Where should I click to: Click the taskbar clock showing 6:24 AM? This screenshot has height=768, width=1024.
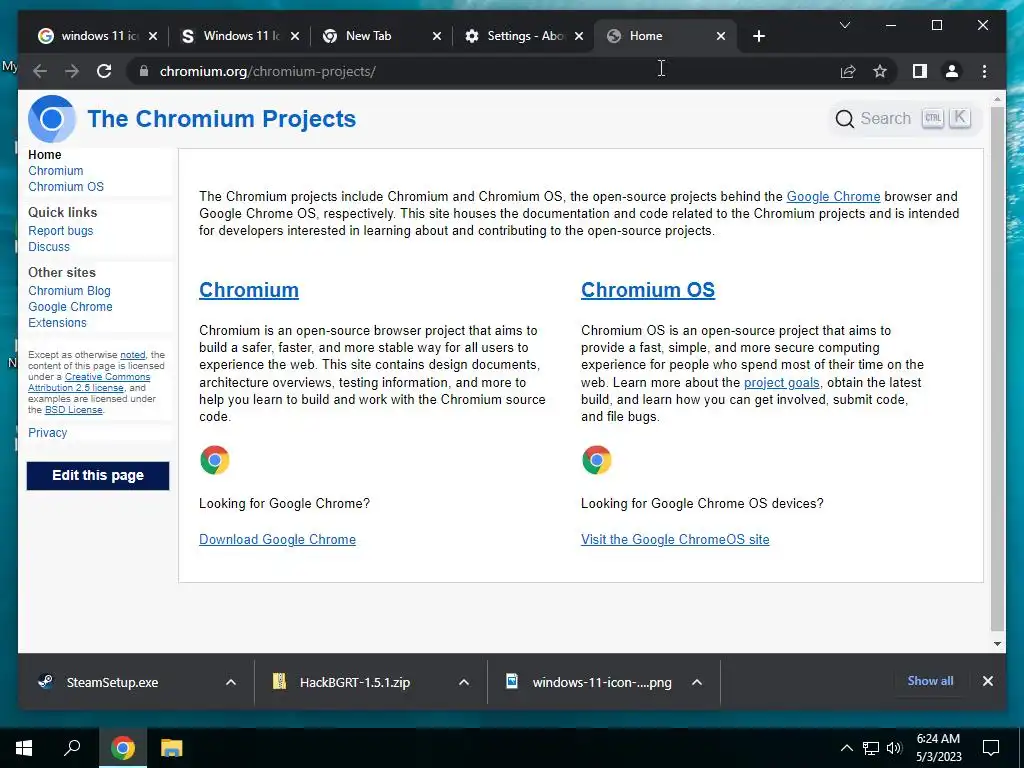(x=938, y=748)
